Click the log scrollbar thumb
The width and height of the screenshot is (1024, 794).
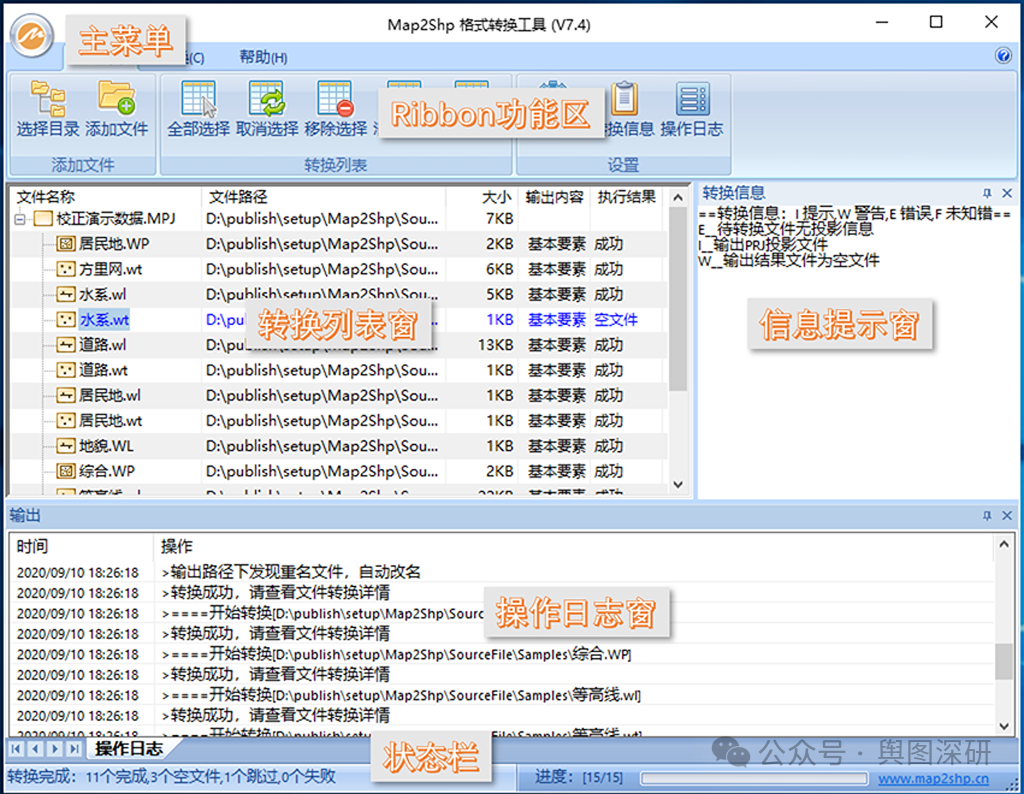click(x=1004, y=661)
